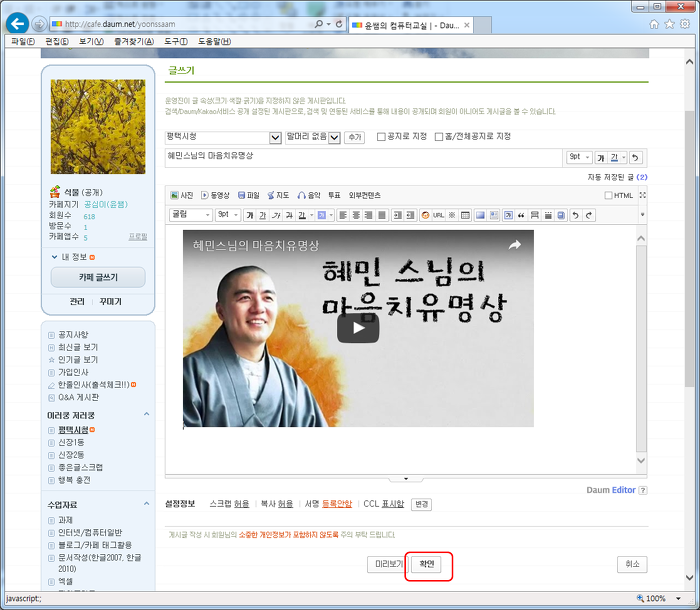
Task: Open 도구(T) menu
Action: [x=175, y=42]
